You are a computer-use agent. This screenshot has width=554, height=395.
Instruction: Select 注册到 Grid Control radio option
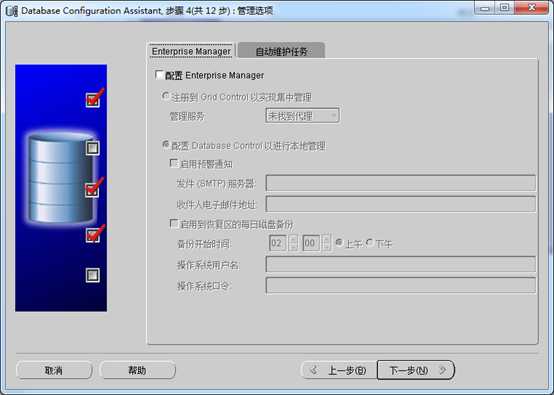click(x=165, y=96)
